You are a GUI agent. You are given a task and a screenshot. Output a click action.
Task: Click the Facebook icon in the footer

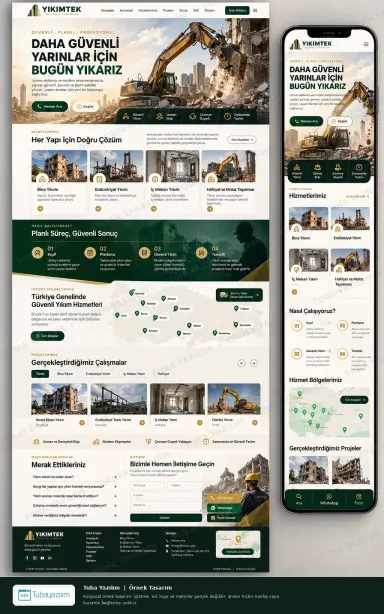pyautogui.click(x=27, y=558)
